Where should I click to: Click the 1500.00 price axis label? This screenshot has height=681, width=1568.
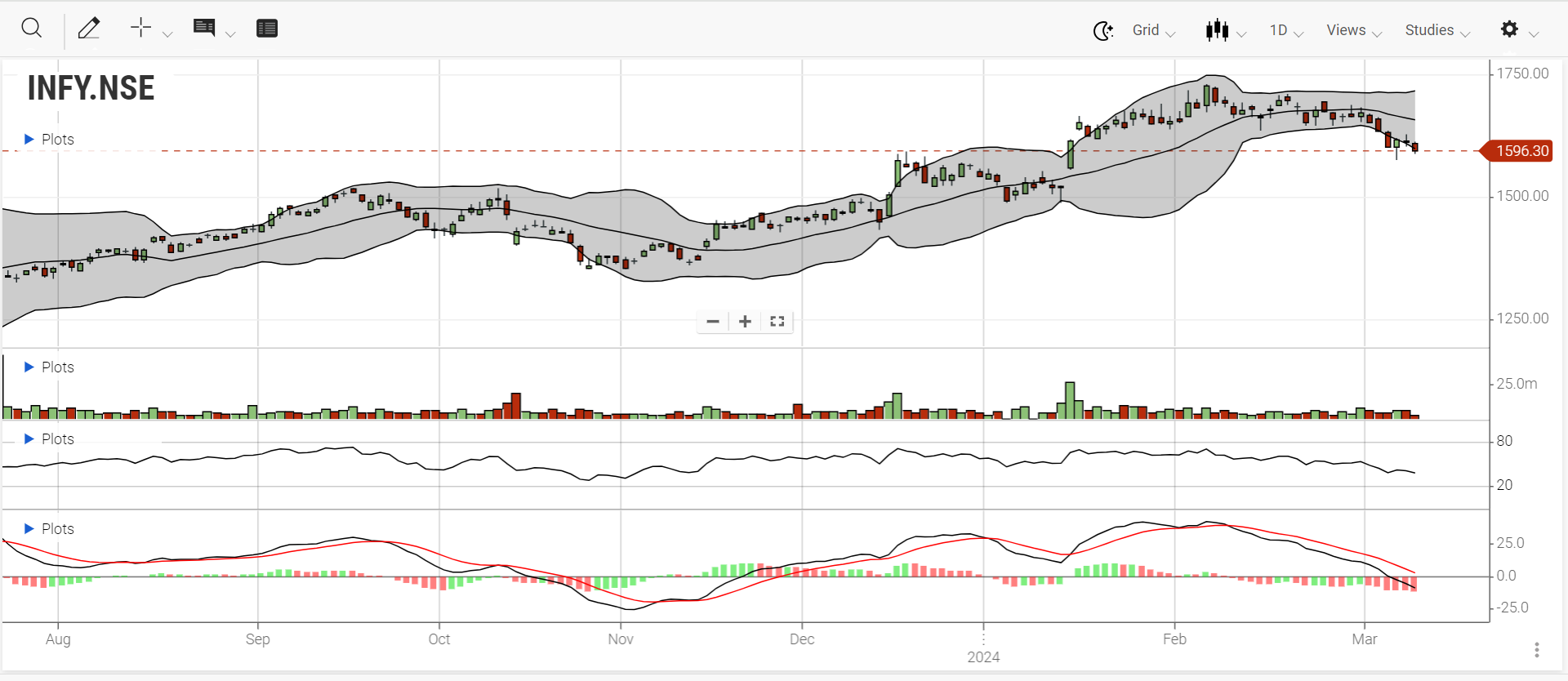pyautogui.click(x=1522, y=196)
